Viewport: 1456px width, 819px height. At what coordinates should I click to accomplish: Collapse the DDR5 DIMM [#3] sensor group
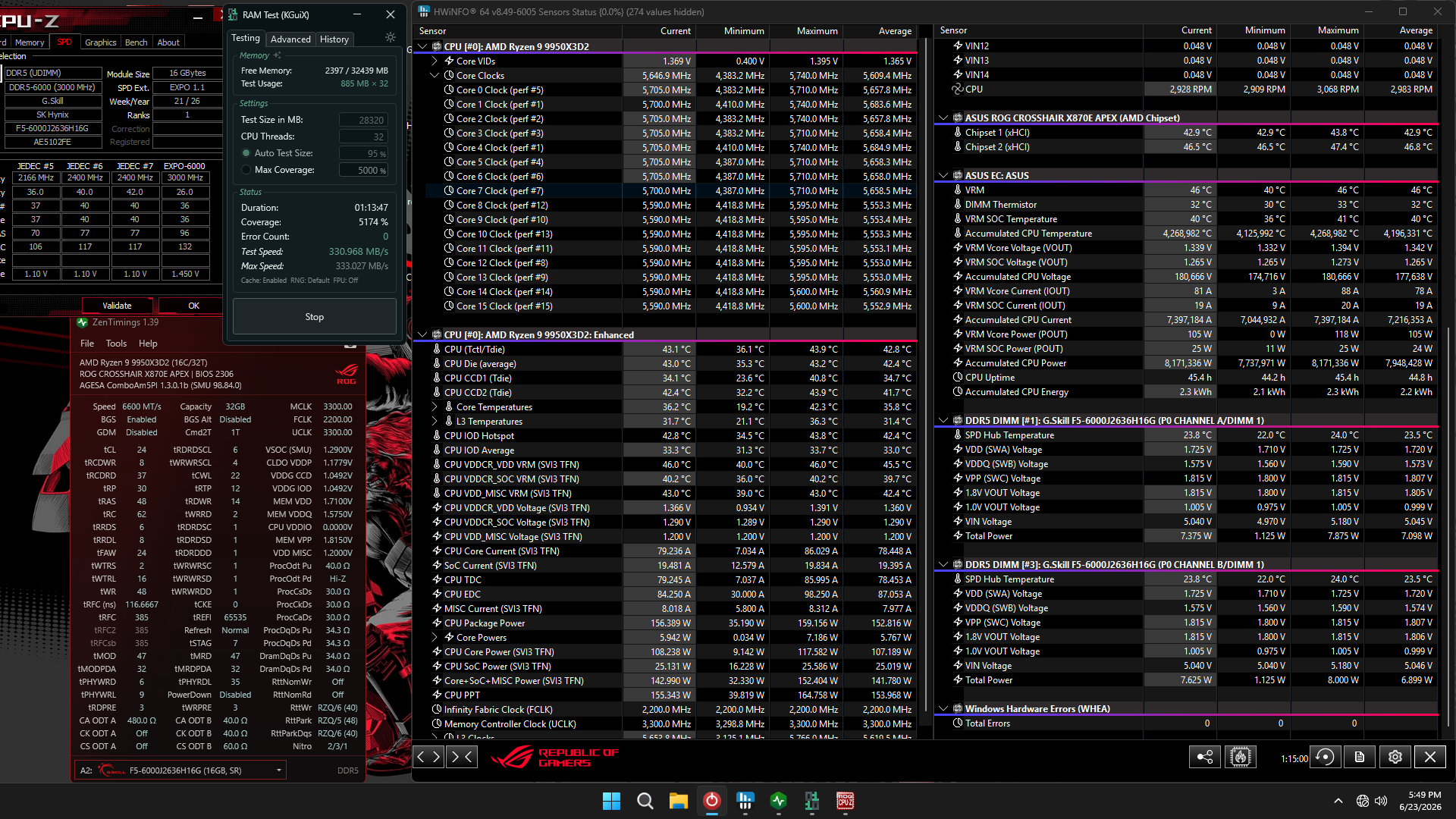pos(943,565)
